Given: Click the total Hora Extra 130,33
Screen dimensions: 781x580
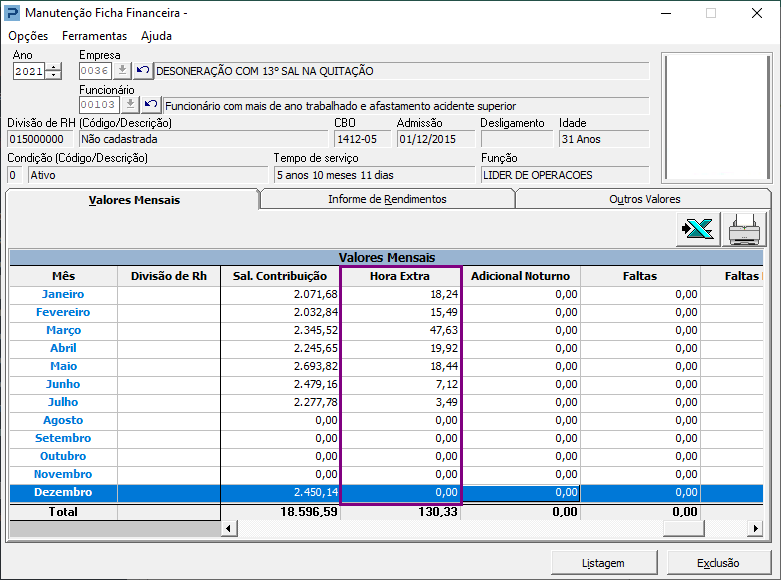Looking at the screenshot, I should coord(437,512).
